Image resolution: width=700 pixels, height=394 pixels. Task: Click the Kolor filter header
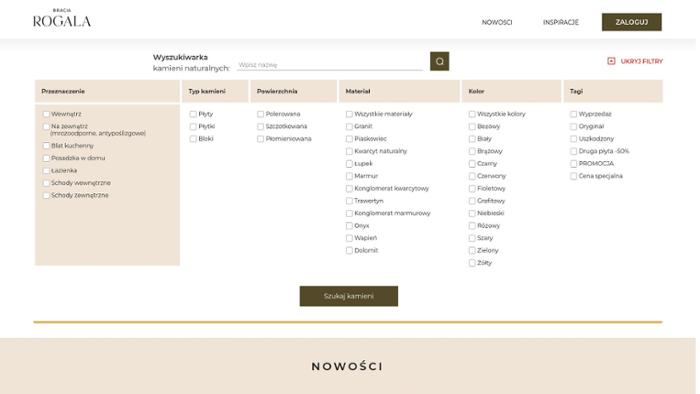point(512,91)
